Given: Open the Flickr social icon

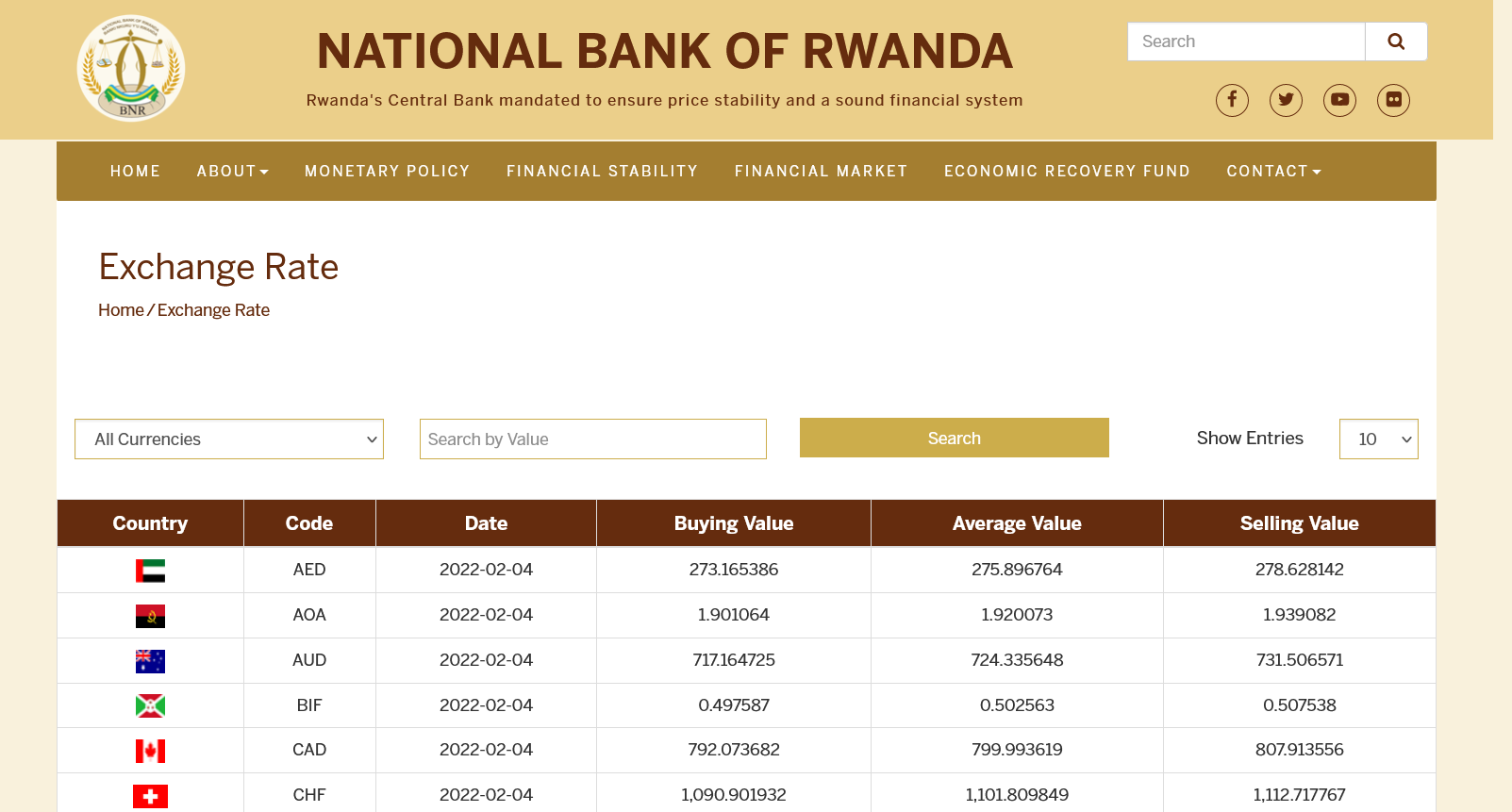Looking at the screenshot, I should (x=1393, y=100).
